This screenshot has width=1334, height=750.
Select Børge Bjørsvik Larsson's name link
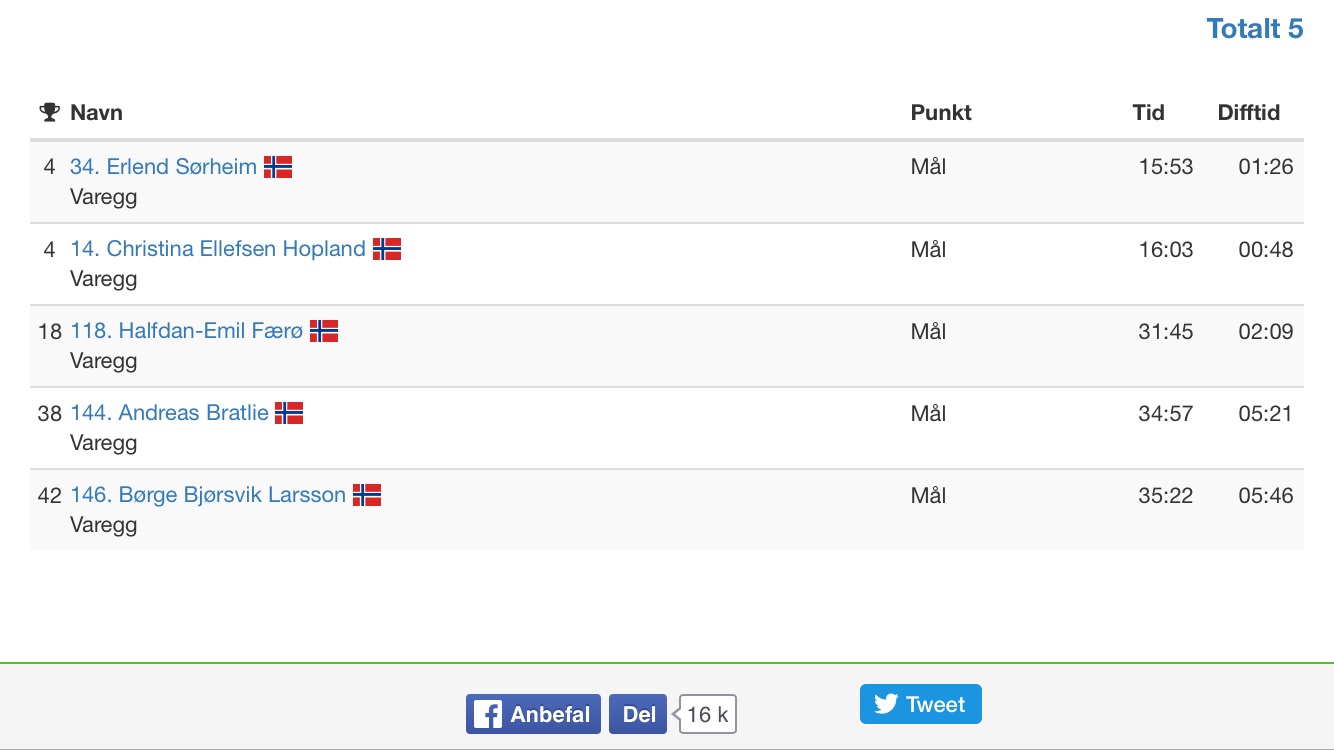point(208,495)
